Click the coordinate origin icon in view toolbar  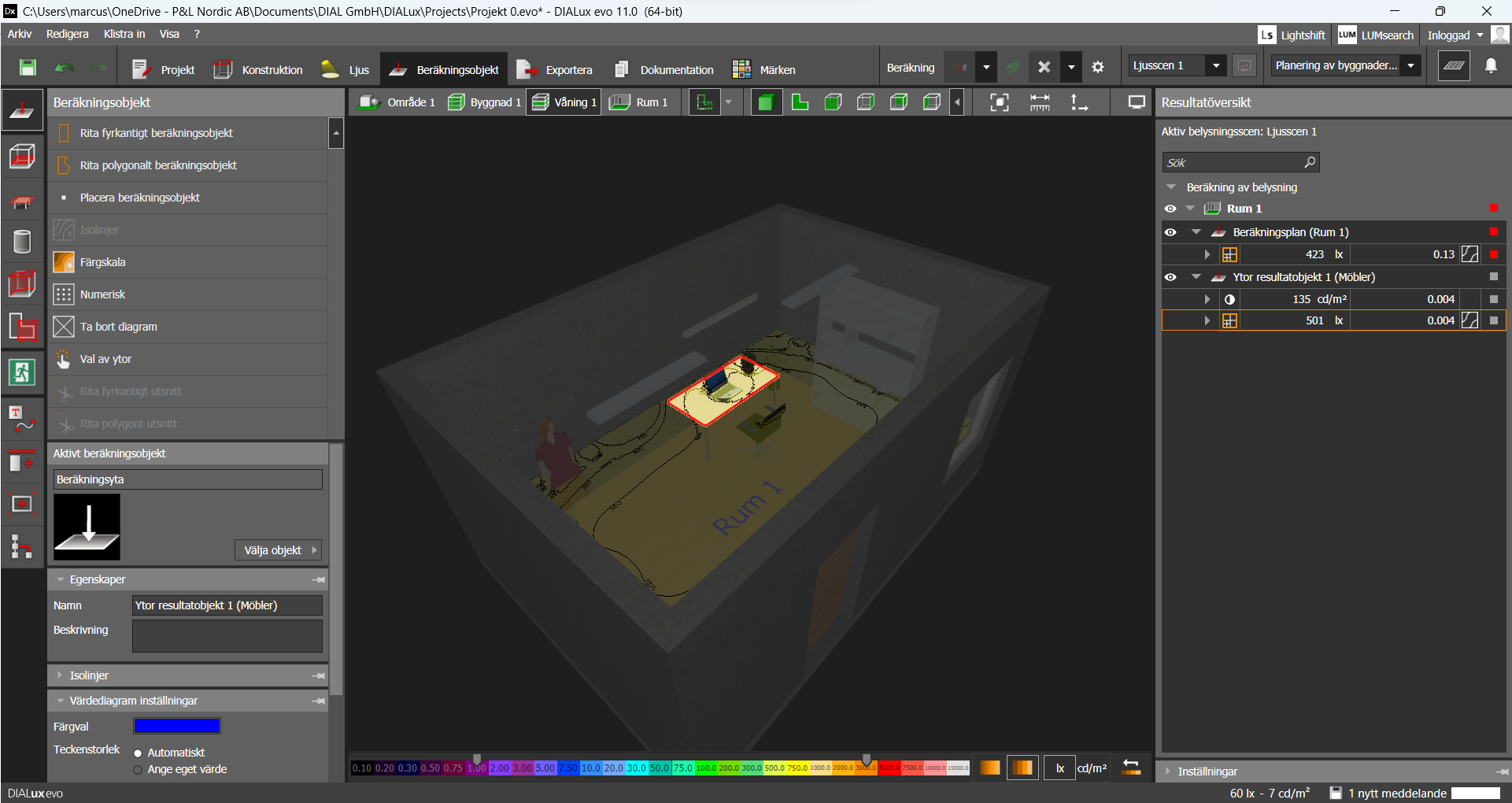(1078, 102)
